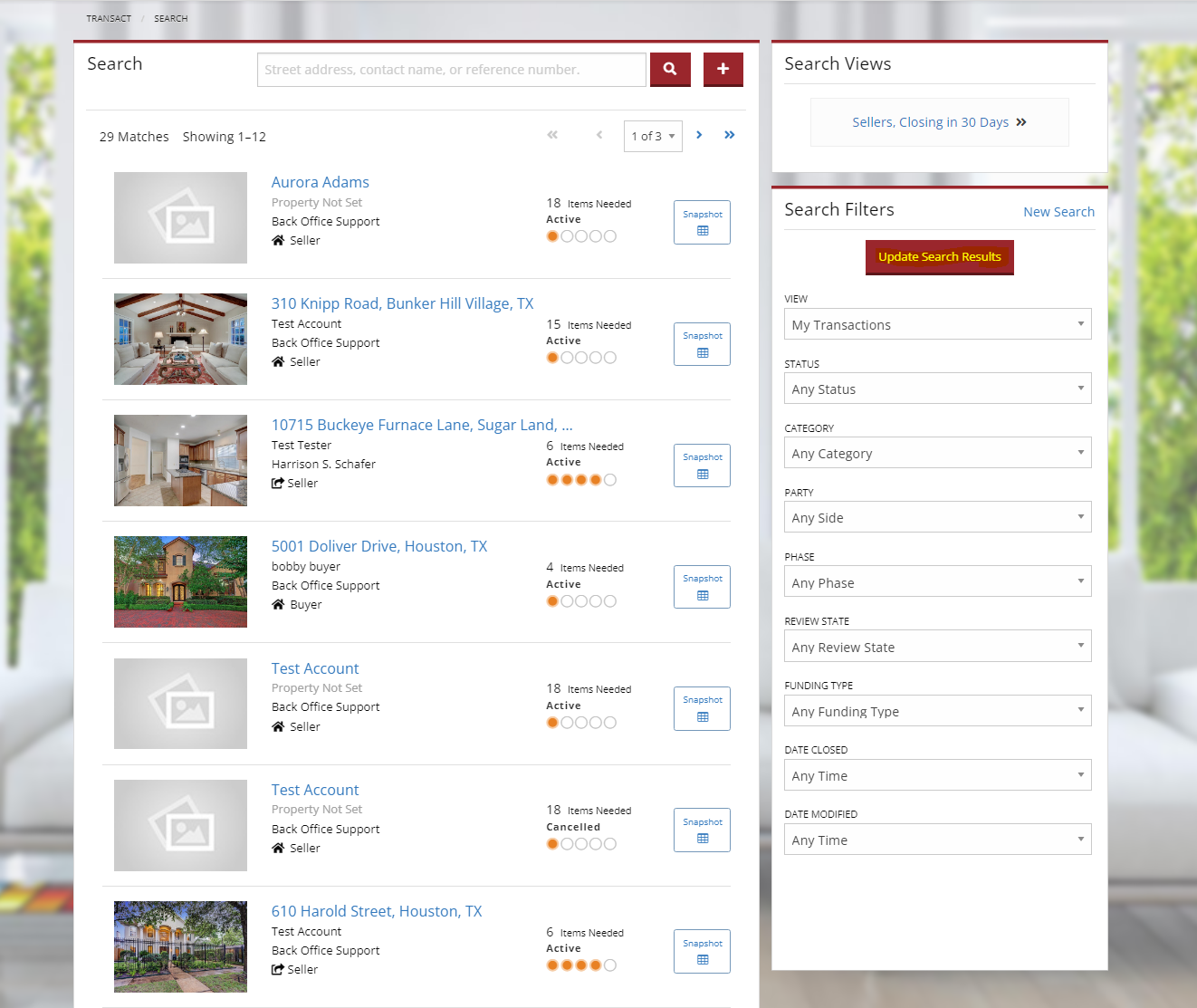The image size is (1197, 1008).
Task: Click the plus icon to add a transaction
Action: (723, 69)
